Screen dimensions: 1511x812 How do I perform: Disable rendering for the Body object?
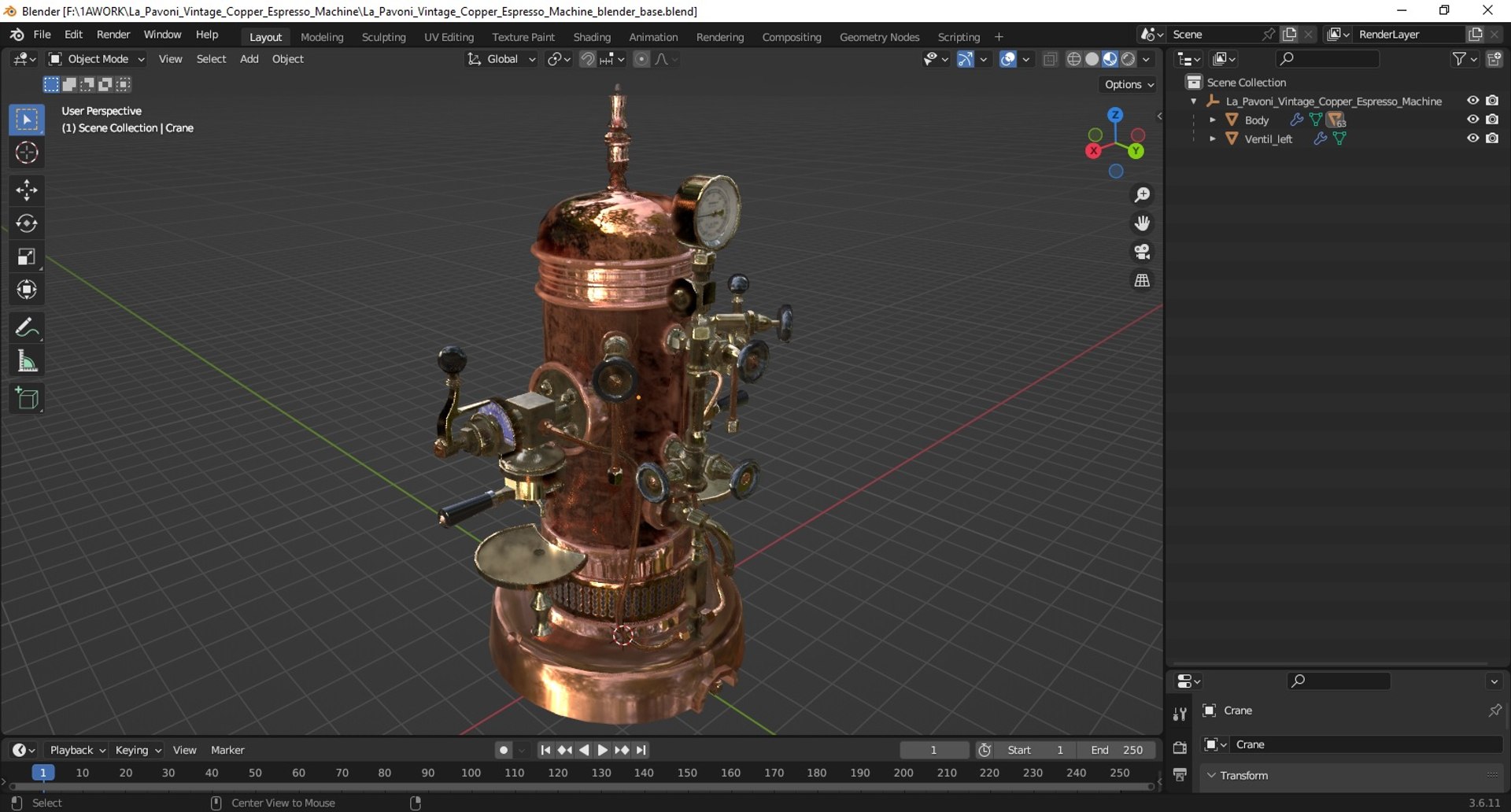click(1492, 120)
